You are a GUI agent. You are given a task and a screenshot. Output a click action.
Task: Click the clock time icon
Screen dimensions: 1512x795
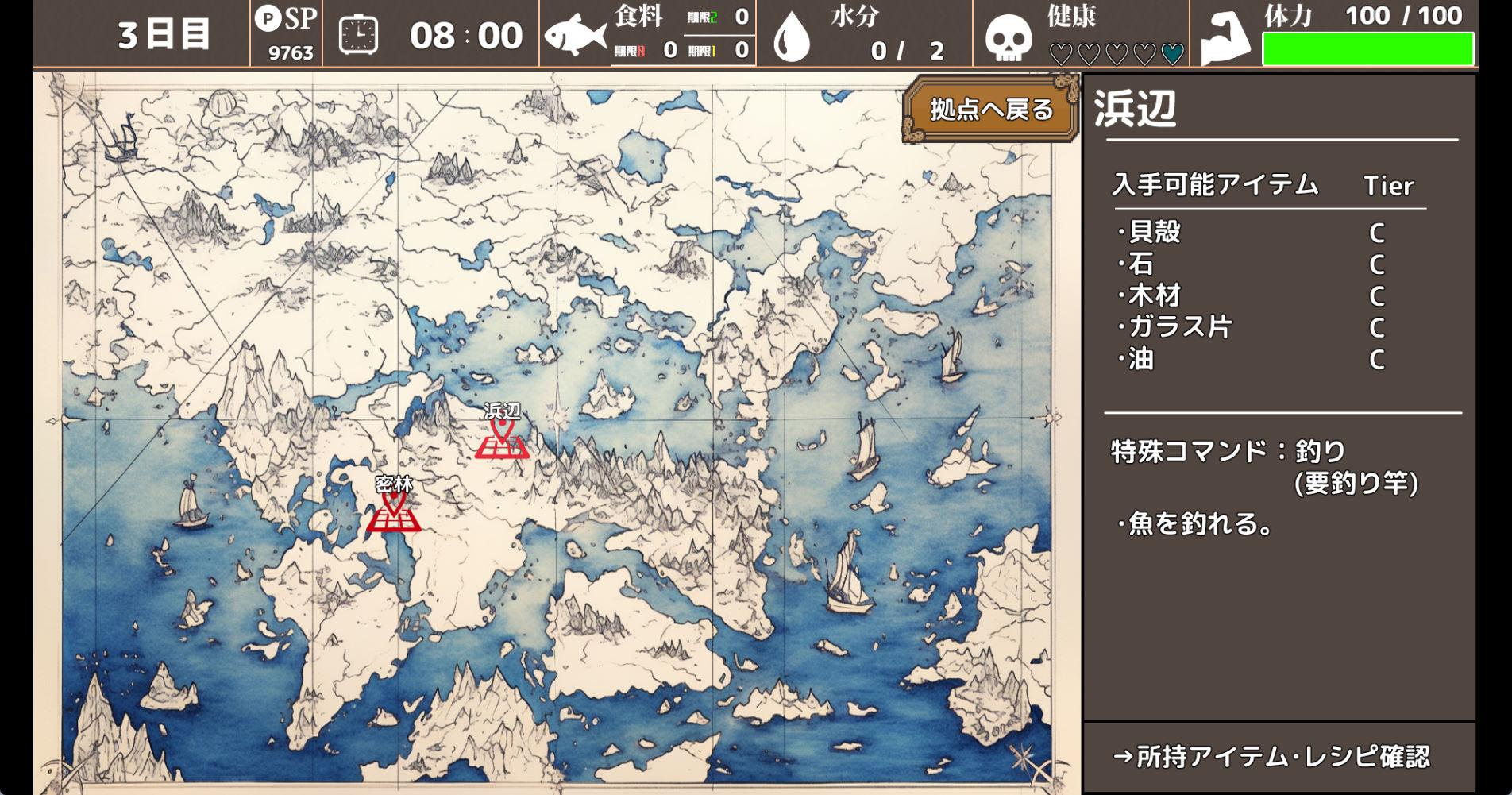358,35
